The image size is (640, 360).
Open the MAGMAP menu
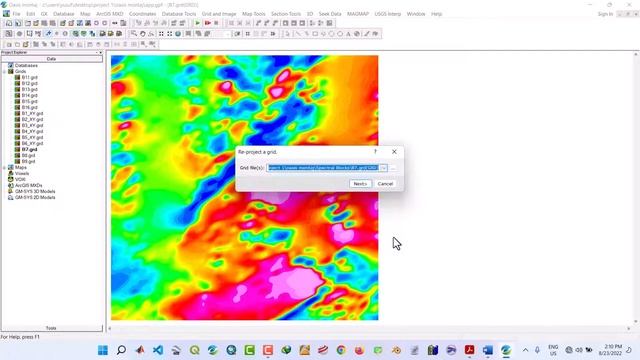point(358,14)
